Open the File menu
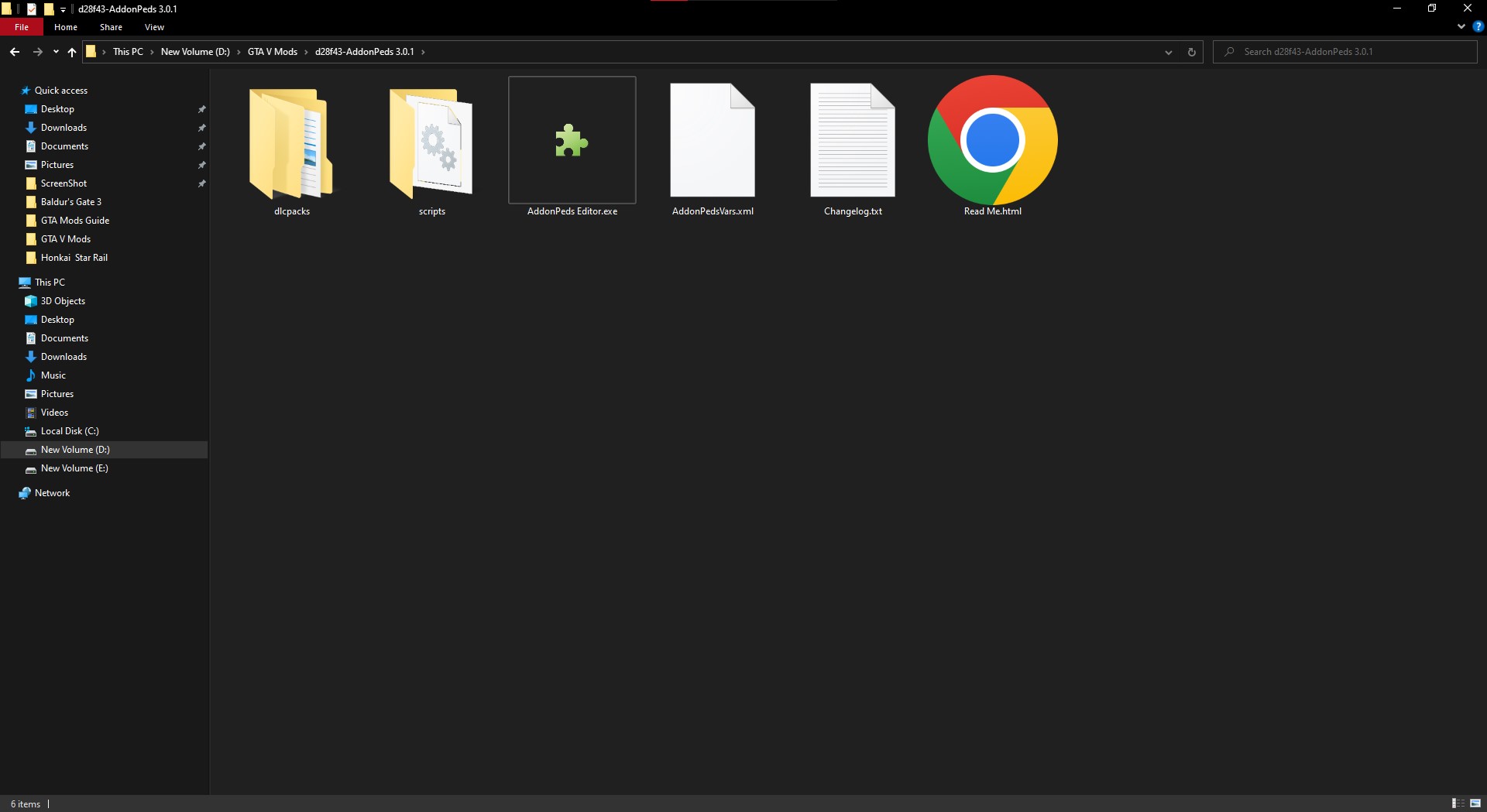This screenshot has height=812, width=1487. click(x=22, y=27)
